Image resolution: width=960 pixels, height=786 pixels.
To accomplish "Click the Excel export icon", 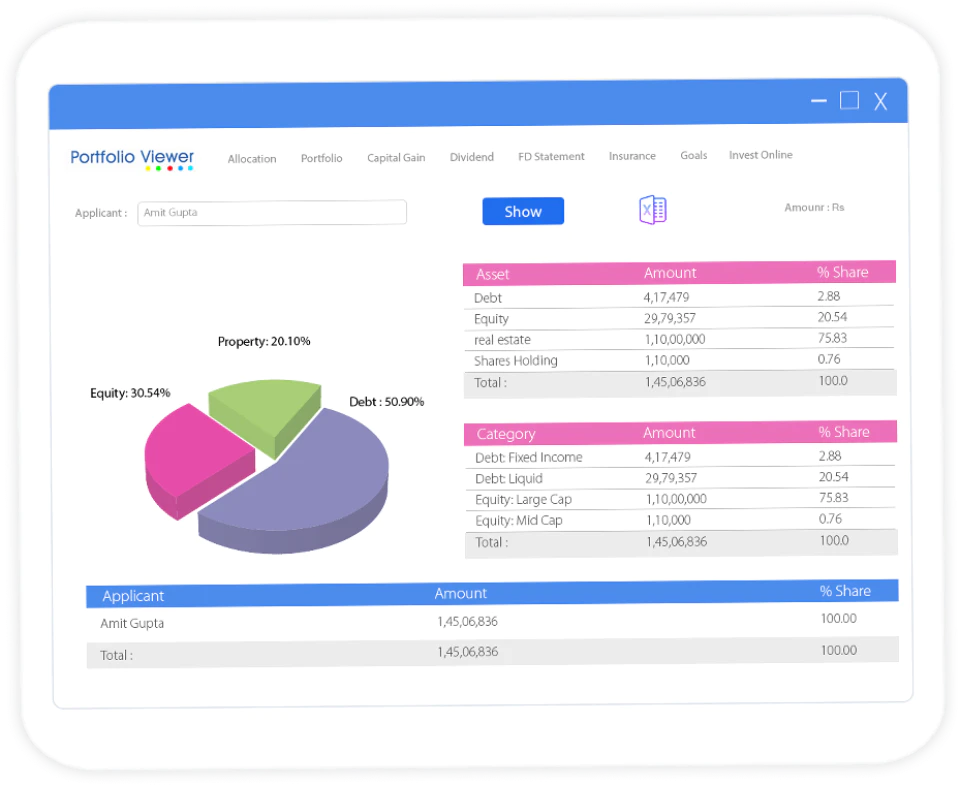I will pos(653,210).
